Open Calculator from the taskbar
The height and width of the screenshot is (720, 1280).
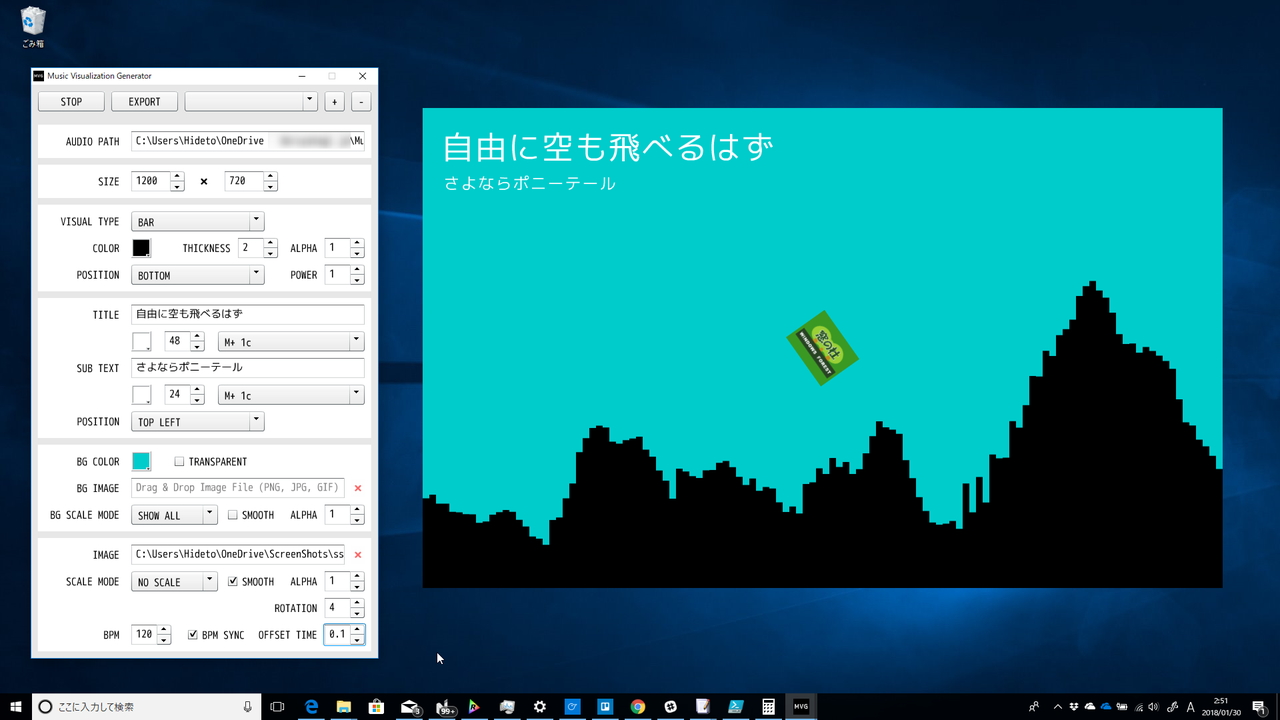(768, 706)
